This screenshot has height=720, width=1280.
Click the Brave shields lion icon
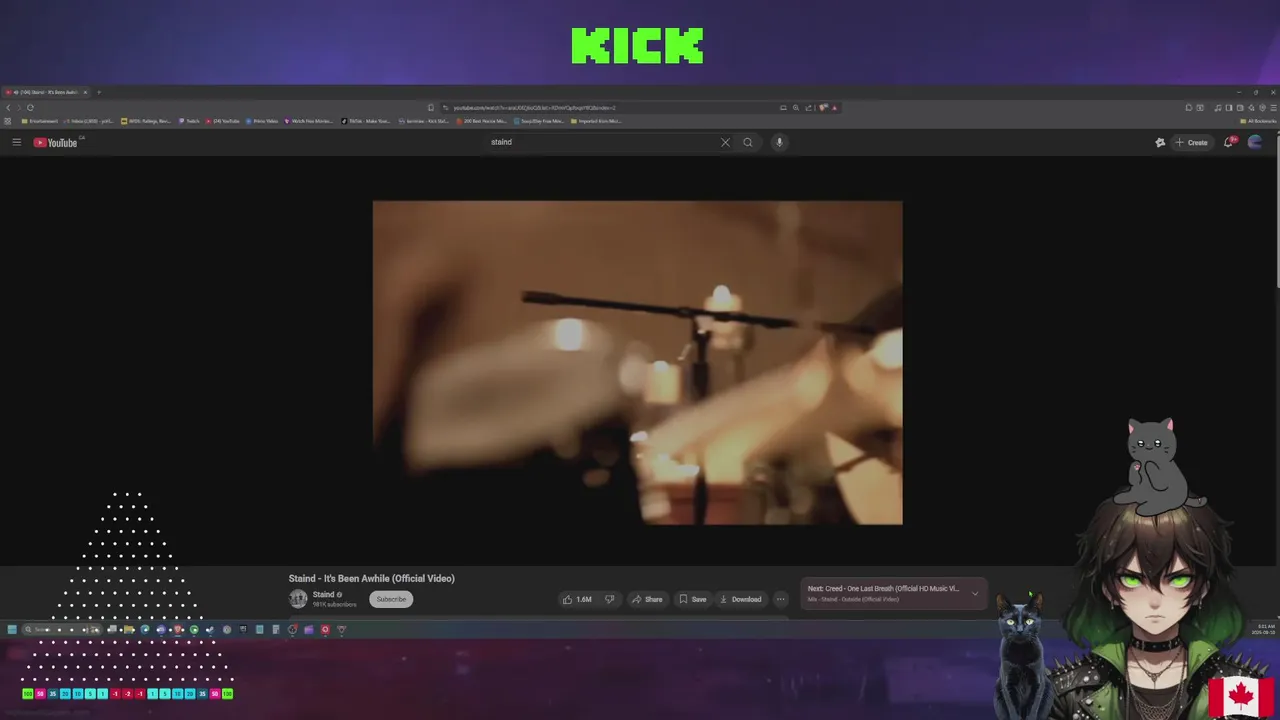point(823,107)
